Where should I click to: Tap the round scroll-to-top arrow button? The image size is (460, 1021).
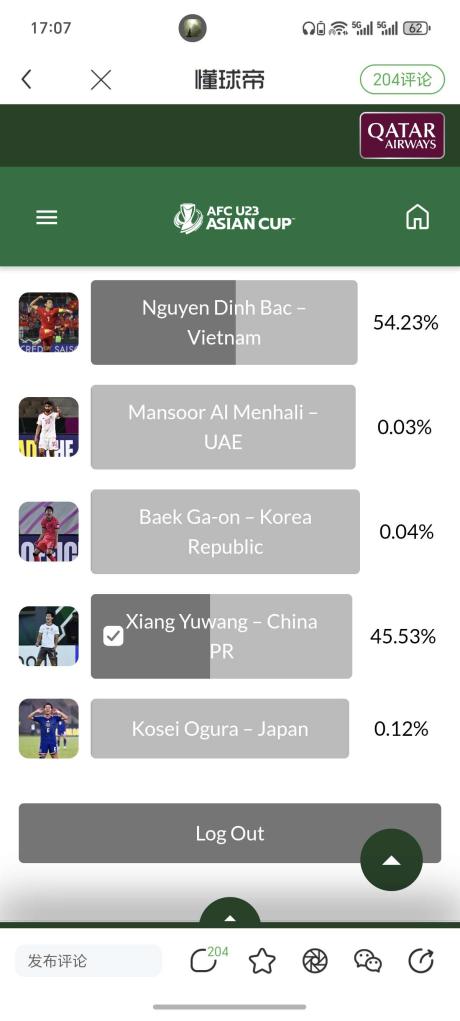click(392, 860)
